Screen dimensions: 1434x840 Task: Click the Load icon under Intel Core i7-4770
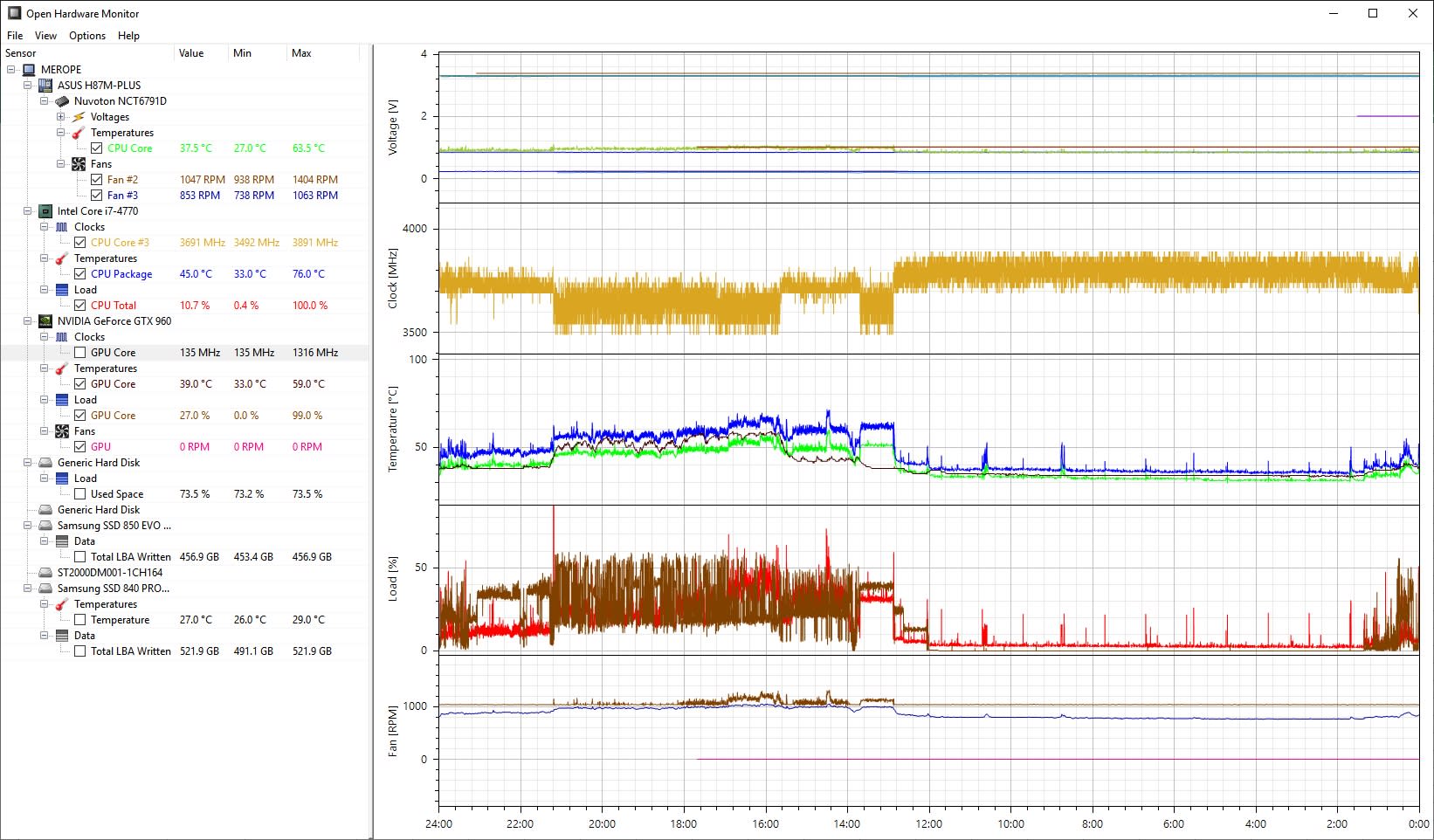[x=62, y=290]
